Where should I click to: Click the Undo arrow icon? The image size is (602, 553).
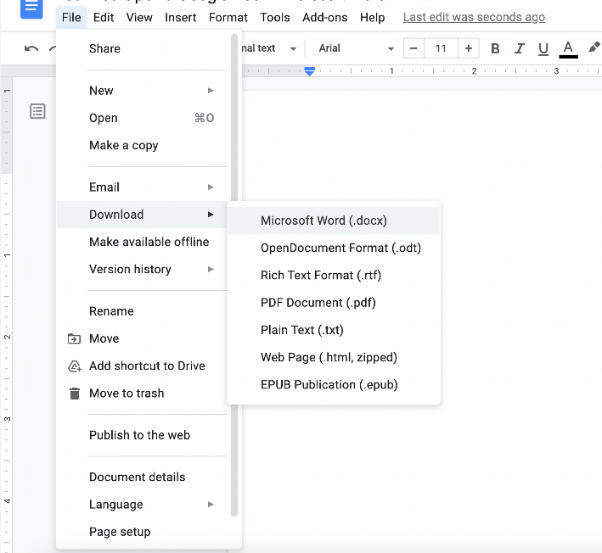pyautogui.click(x=31, y=48)
